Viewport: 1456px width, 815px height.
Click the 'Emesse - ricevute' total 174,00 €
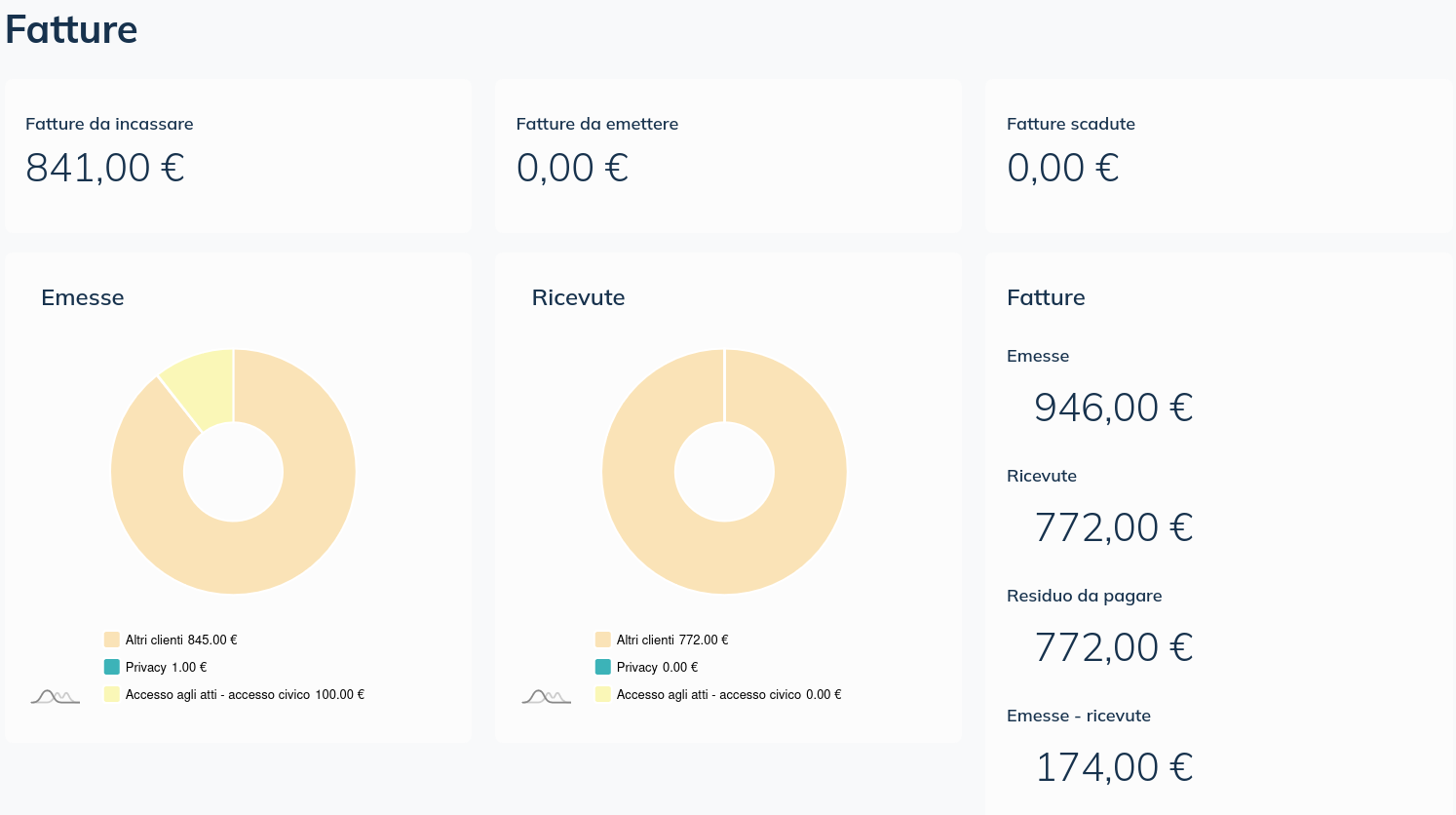tap(1114, 766)
